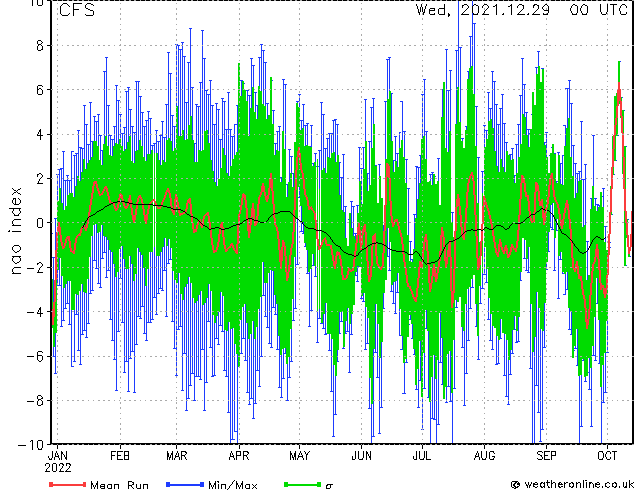
Task: Click the OCT month label
Action: [607, 456]
